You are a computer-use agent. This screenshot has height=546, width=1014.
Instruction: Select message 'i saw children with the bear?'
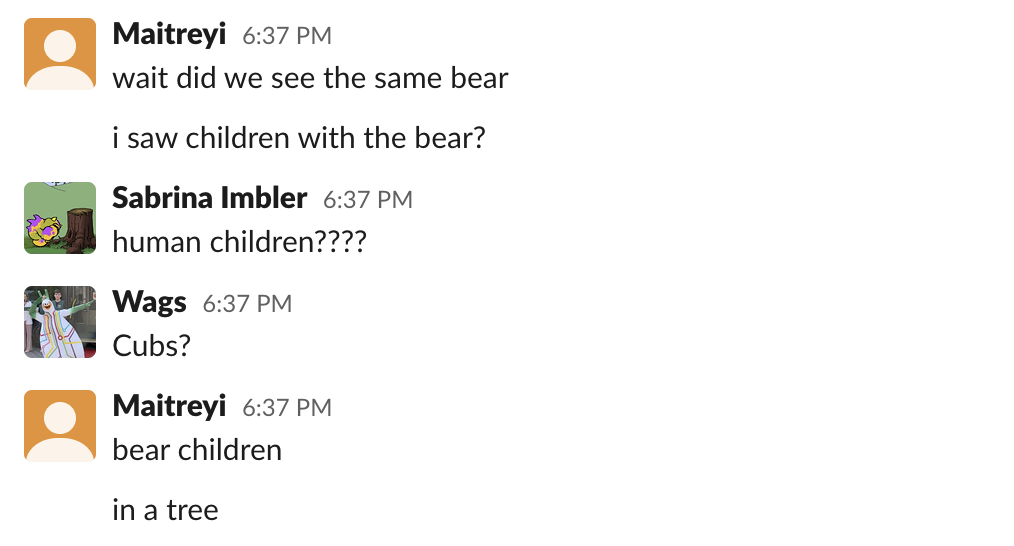tap(299, 138)
